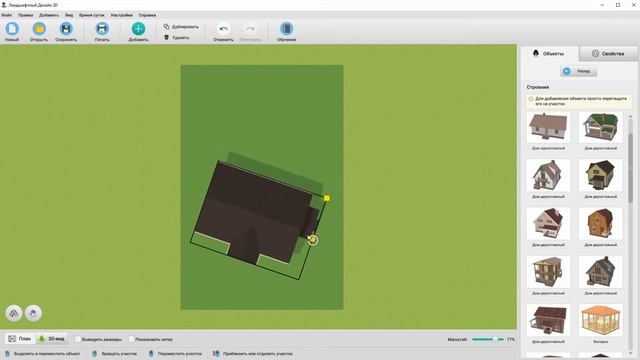Duplicate the selected object with Дублировать

pos(181,27)
